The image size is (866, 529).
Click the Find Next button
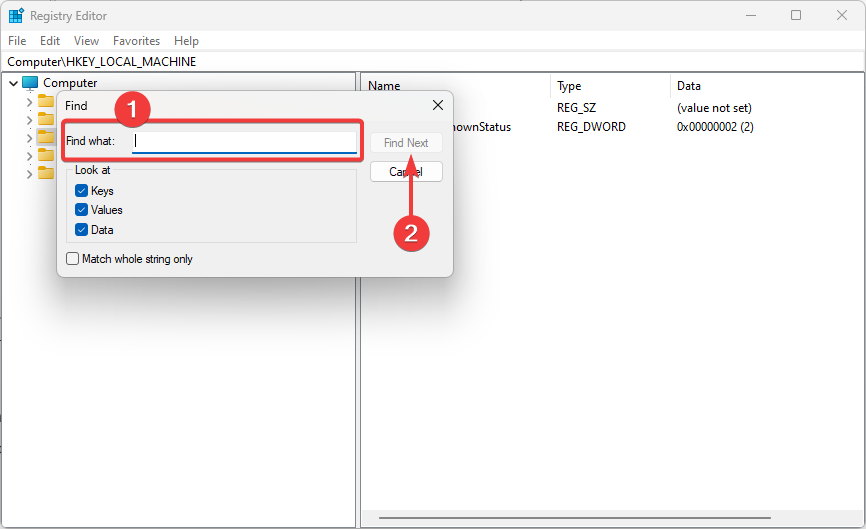pyautogui.click(x=406, y=143)
